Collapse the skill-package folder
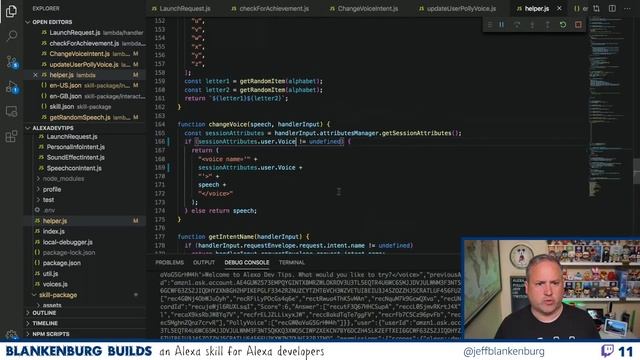Image resolution: width=640 pixels, height=360 pixels. click(58, 295)
